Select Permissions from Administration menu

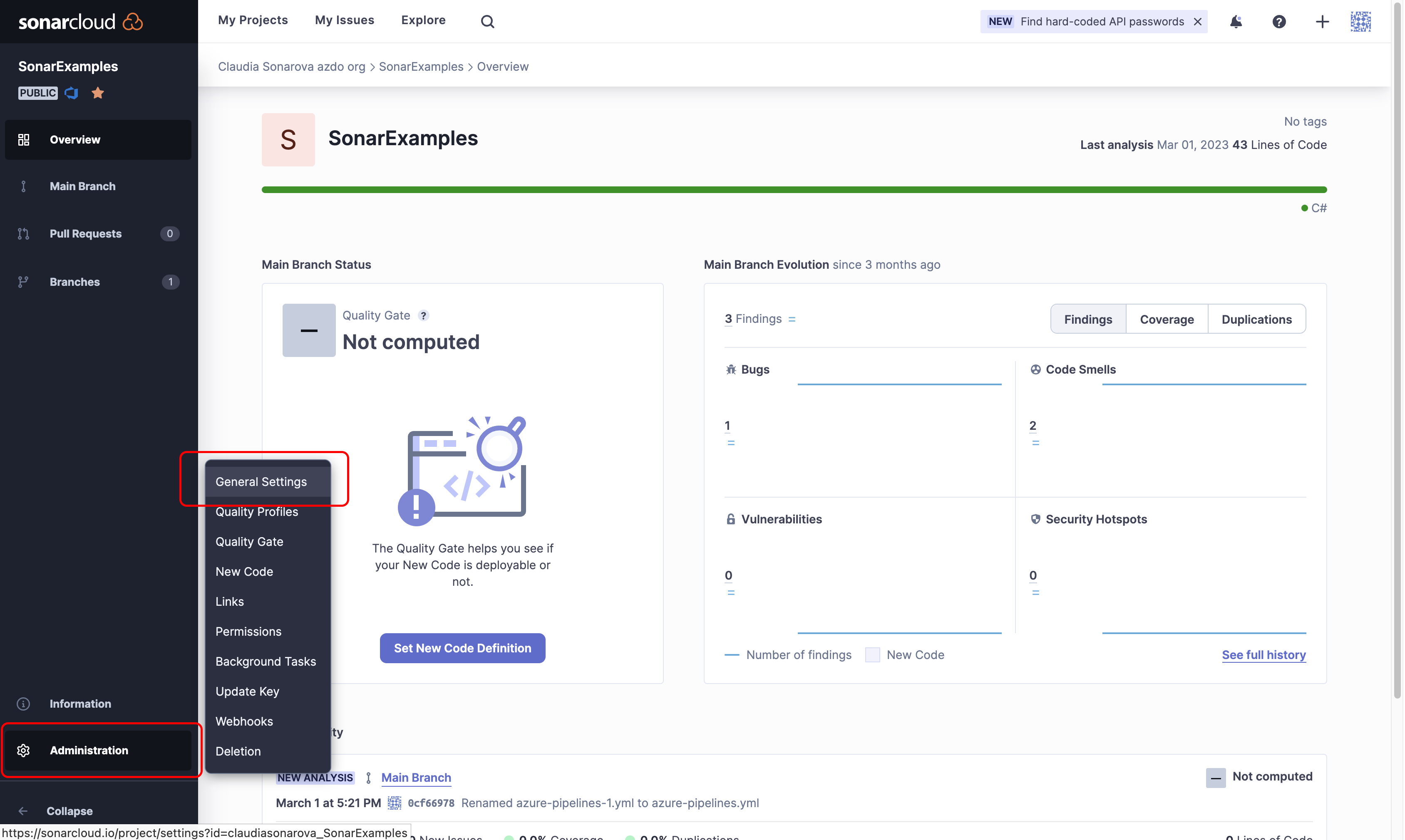click(268, 632)
